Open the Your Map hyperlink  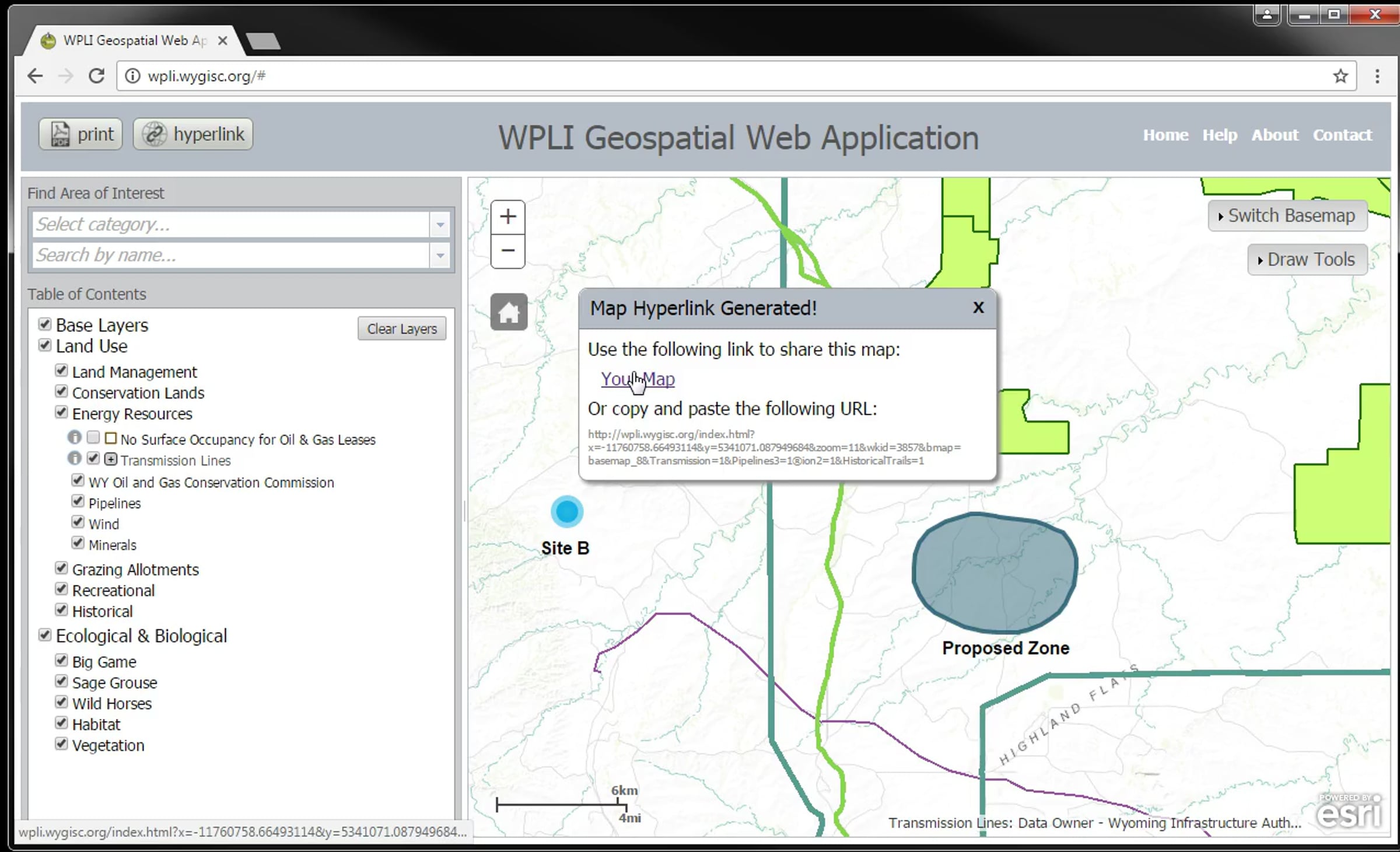pos(638,379)
